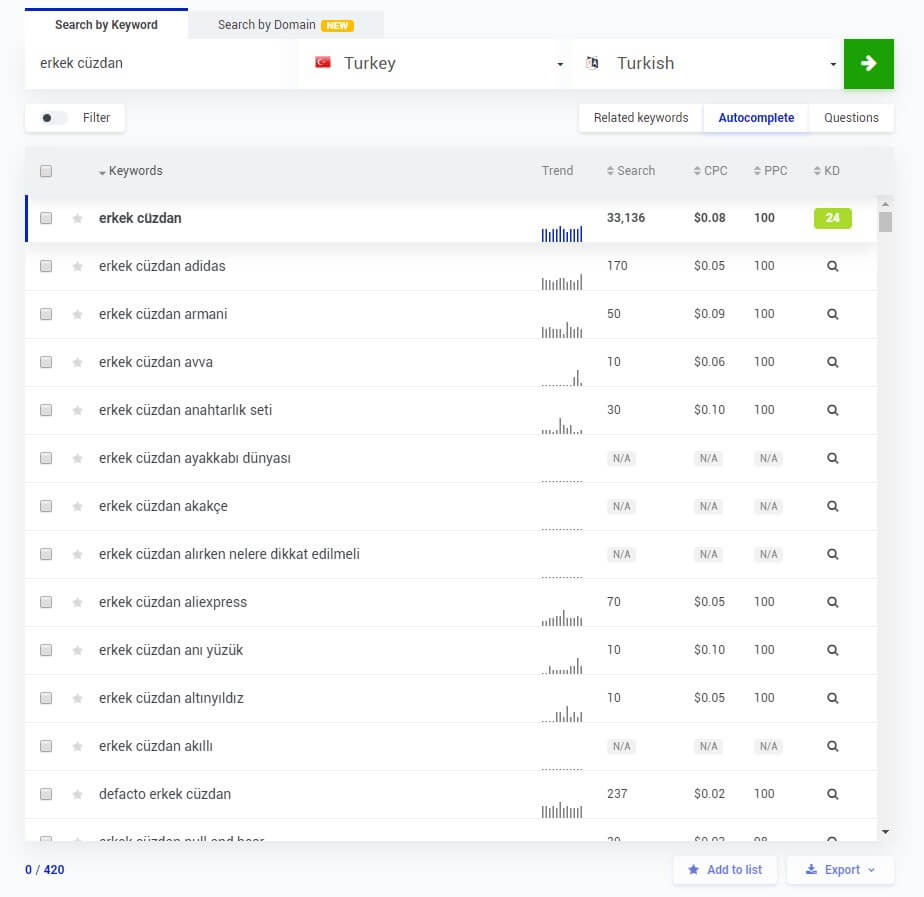This screenshot has width=924, height=897.
Task: Open the Questions view
Action: 851,117
